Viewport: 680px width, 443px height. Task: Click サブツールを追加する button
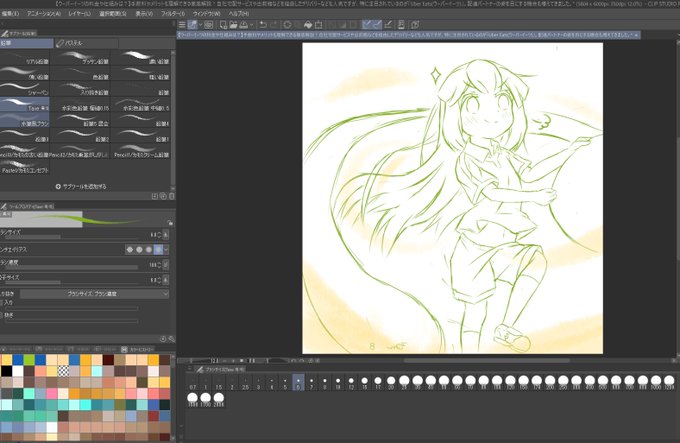[x=81, y=186]
